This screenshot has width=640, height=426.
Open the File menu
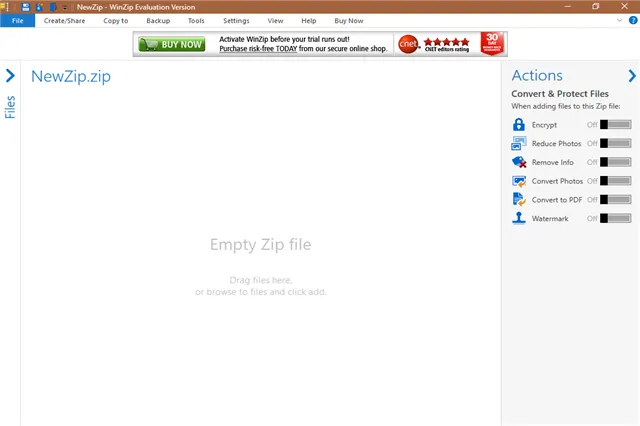[x=18, y=21]
